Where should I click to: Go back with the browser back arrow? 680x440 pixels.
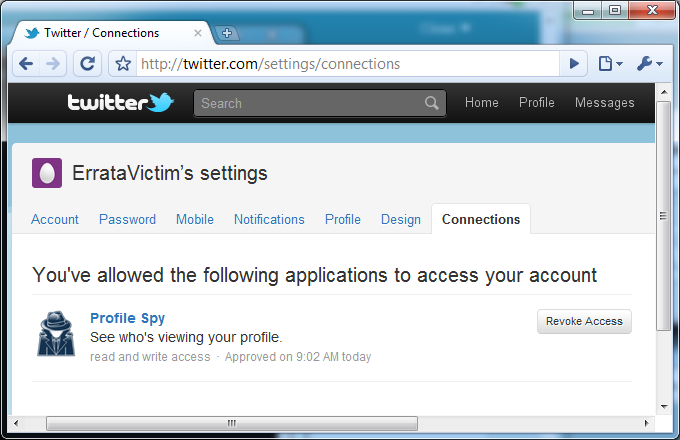pyautogui.click(x=26, y=64)
